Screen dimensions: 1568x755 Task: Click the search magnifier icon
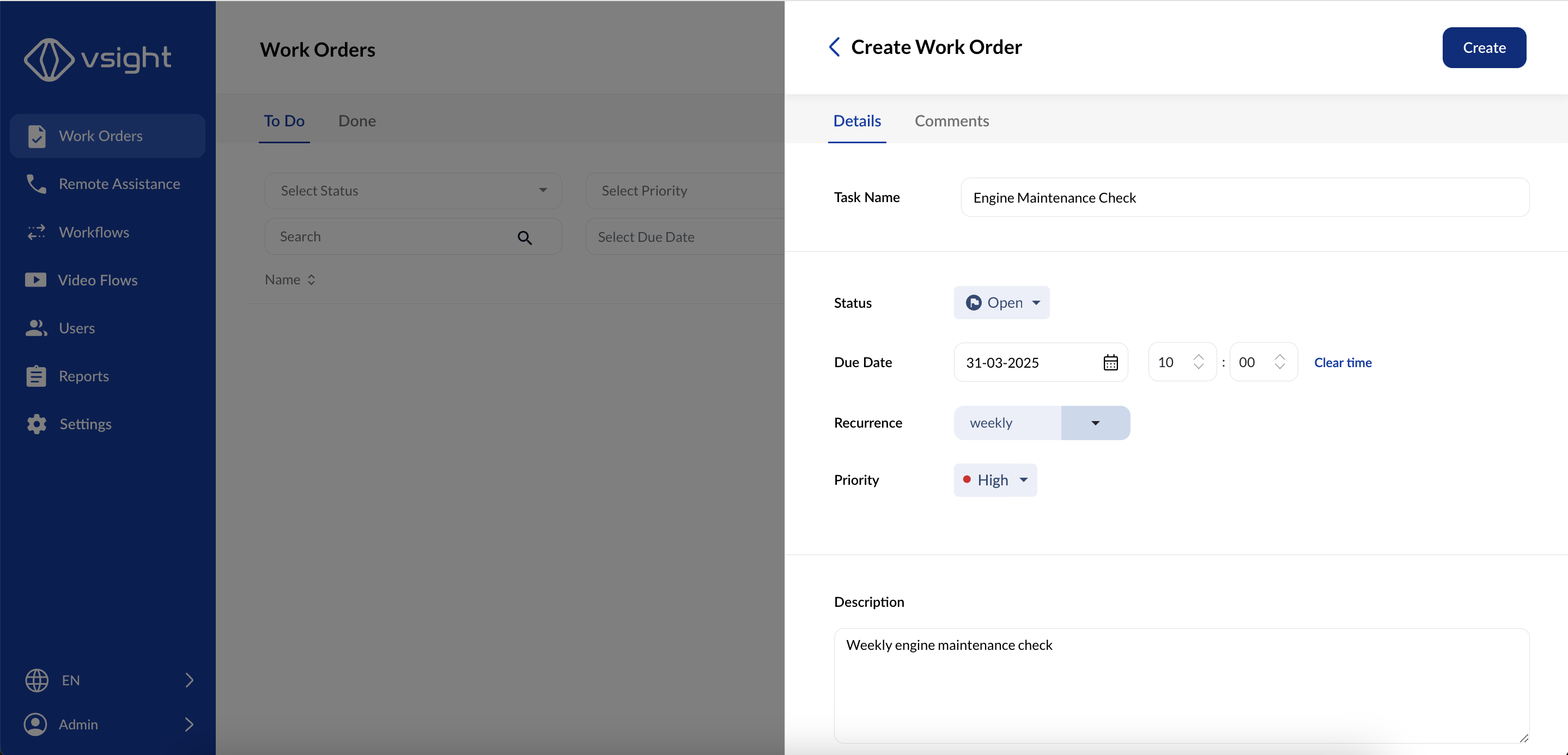[525, 238]
